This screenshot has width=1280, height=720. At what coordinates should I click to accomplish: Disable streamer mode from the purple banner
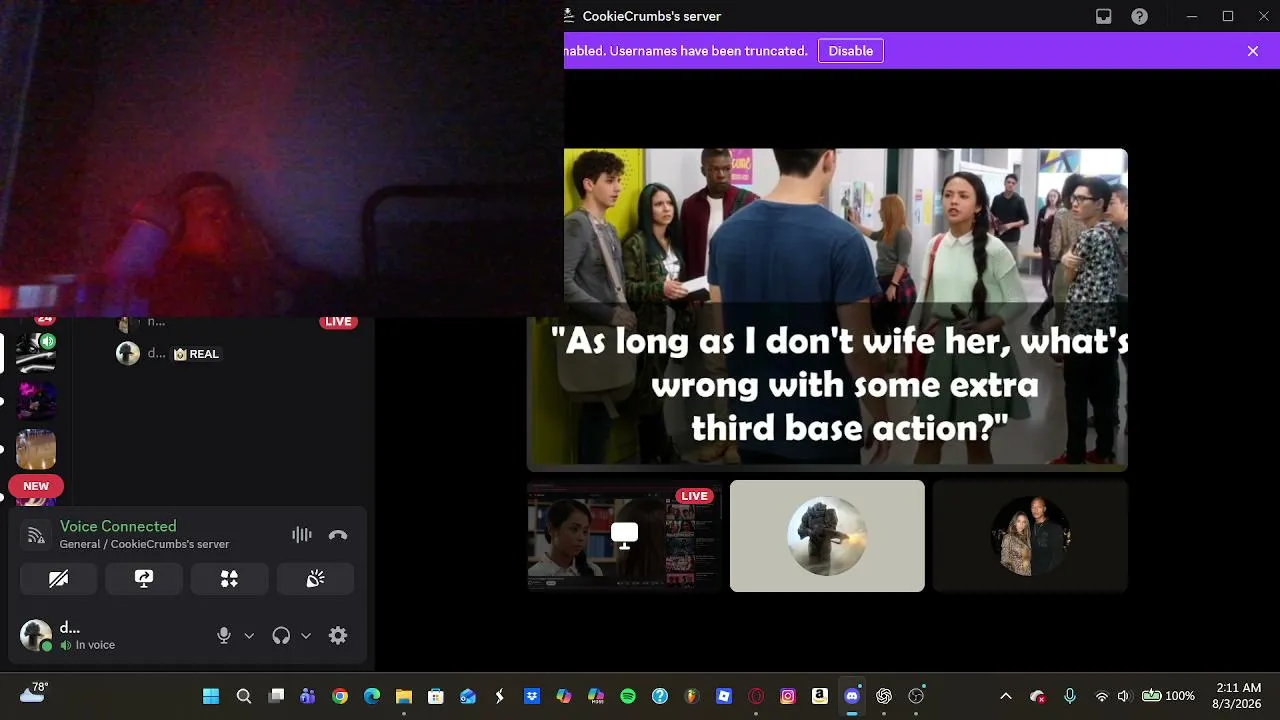(x=851, y=51)
